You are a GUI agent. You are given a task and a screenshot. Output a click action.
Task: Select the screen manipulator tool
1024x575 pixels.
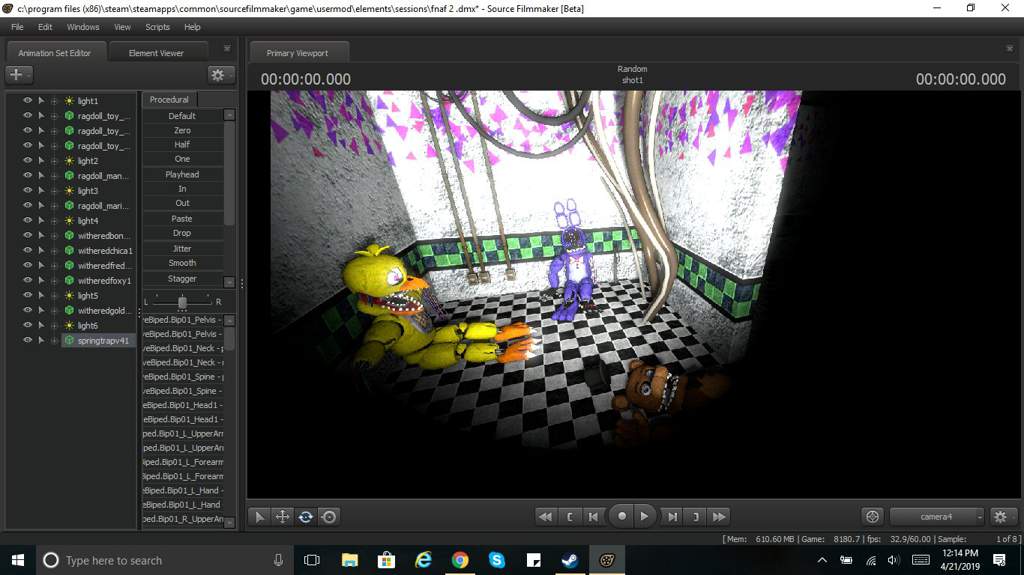[x=329, y=517]
